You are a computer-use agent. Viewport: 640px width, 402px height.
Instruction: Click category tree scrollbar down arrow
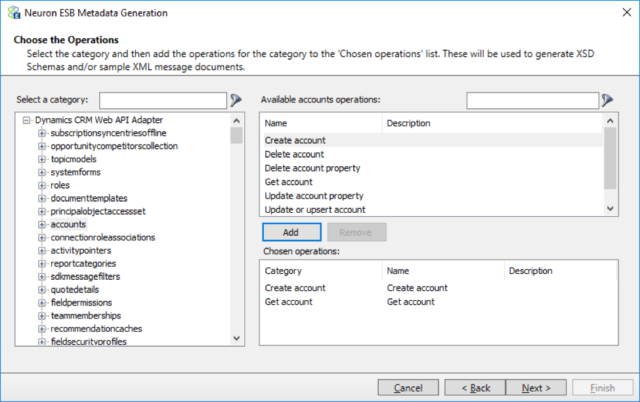(x=236, y=338)
